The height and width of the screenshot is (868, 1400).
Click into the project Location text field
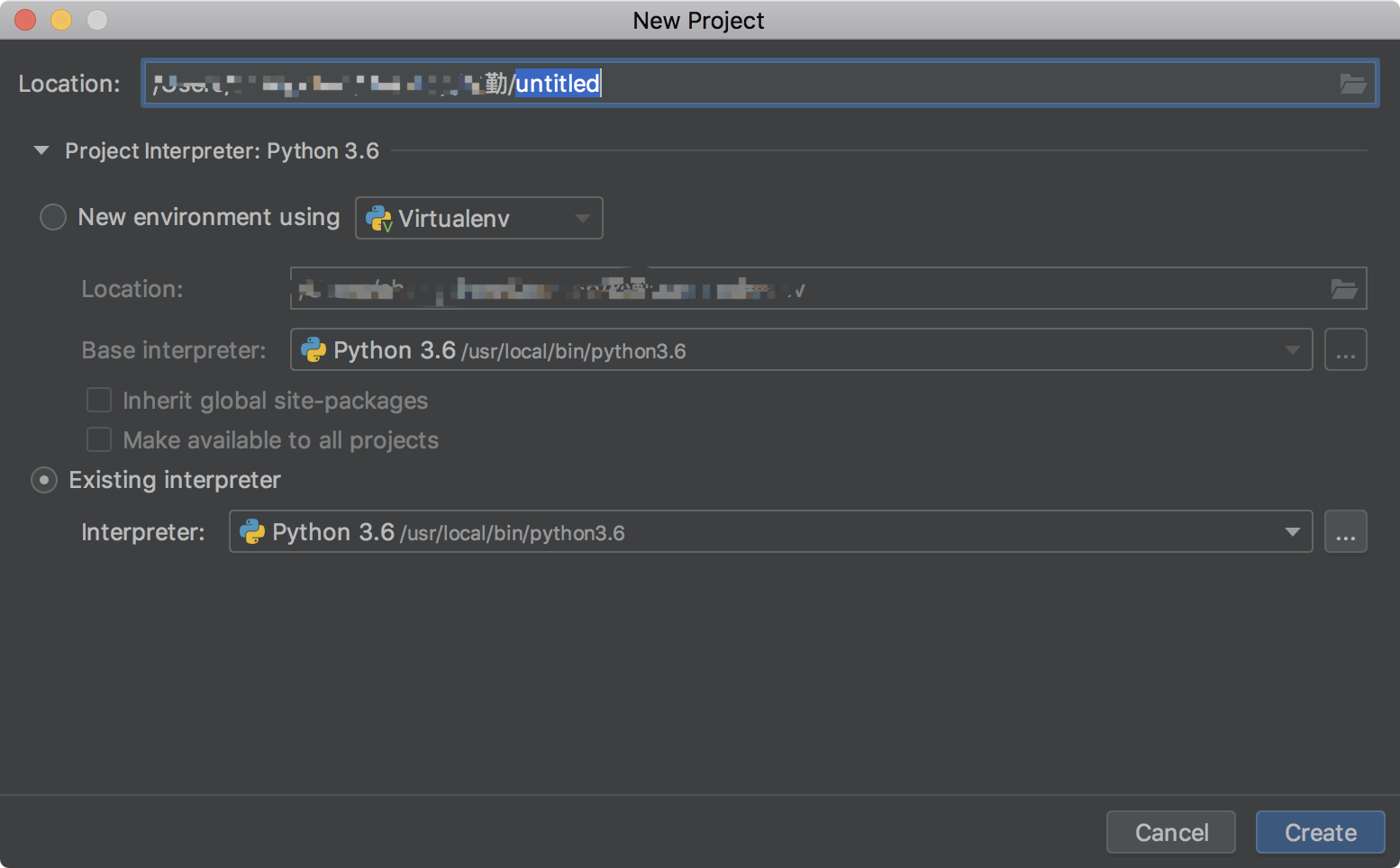pyautogui.click(x=901, y=84)
